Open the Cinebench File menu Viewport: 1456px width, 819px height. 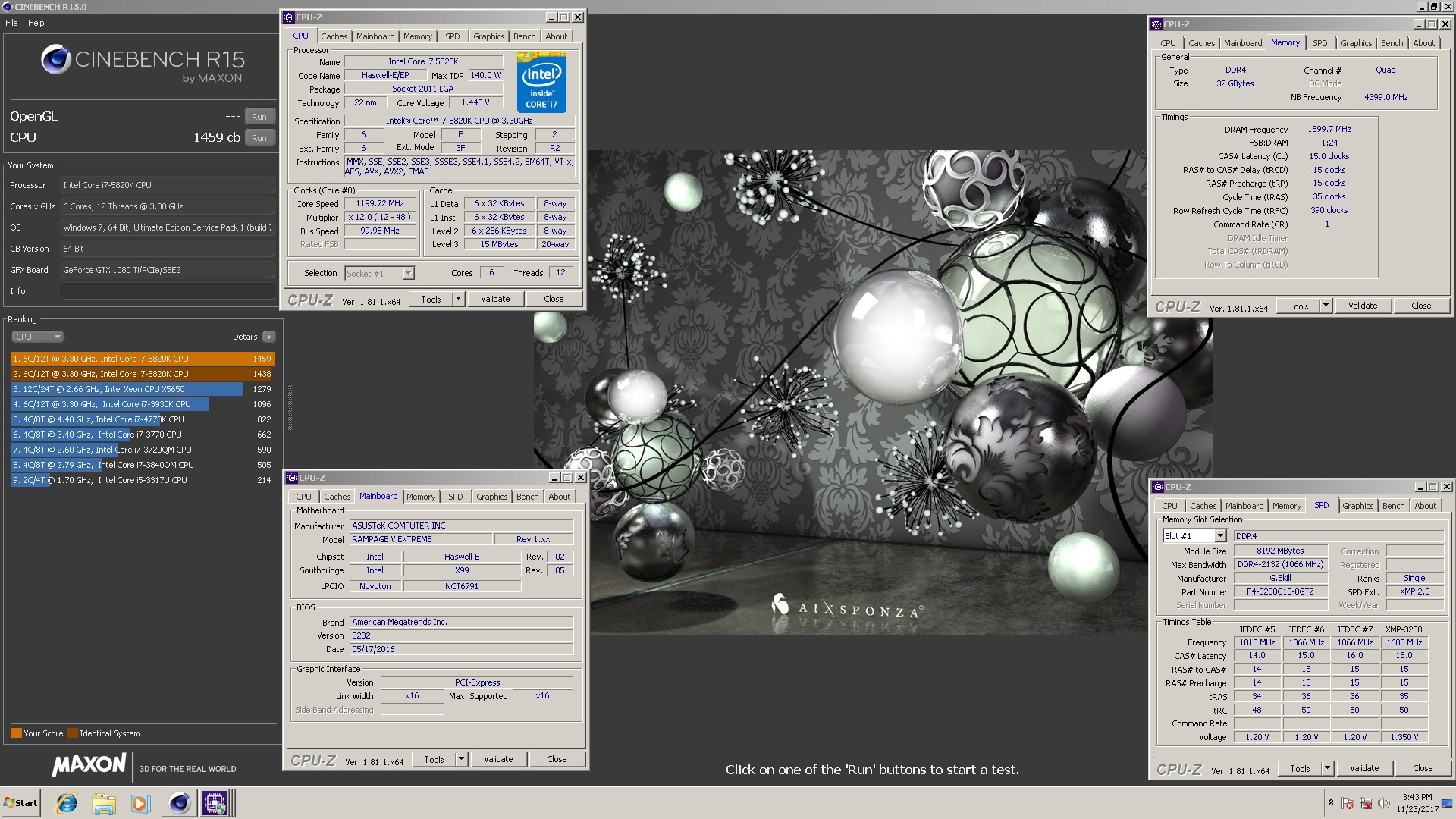pyautogui.click(x=11, y=23)
